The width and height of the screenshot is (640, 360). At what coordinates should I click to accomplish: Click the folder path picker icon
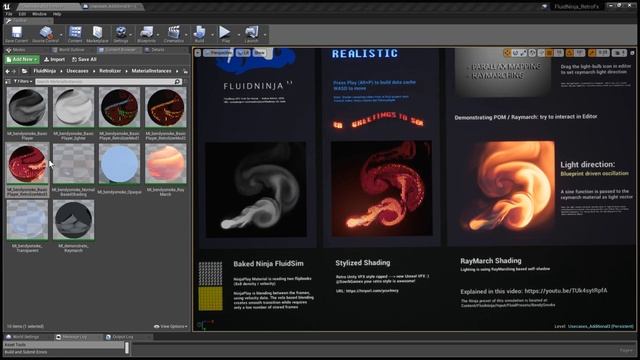click(24, 71)
